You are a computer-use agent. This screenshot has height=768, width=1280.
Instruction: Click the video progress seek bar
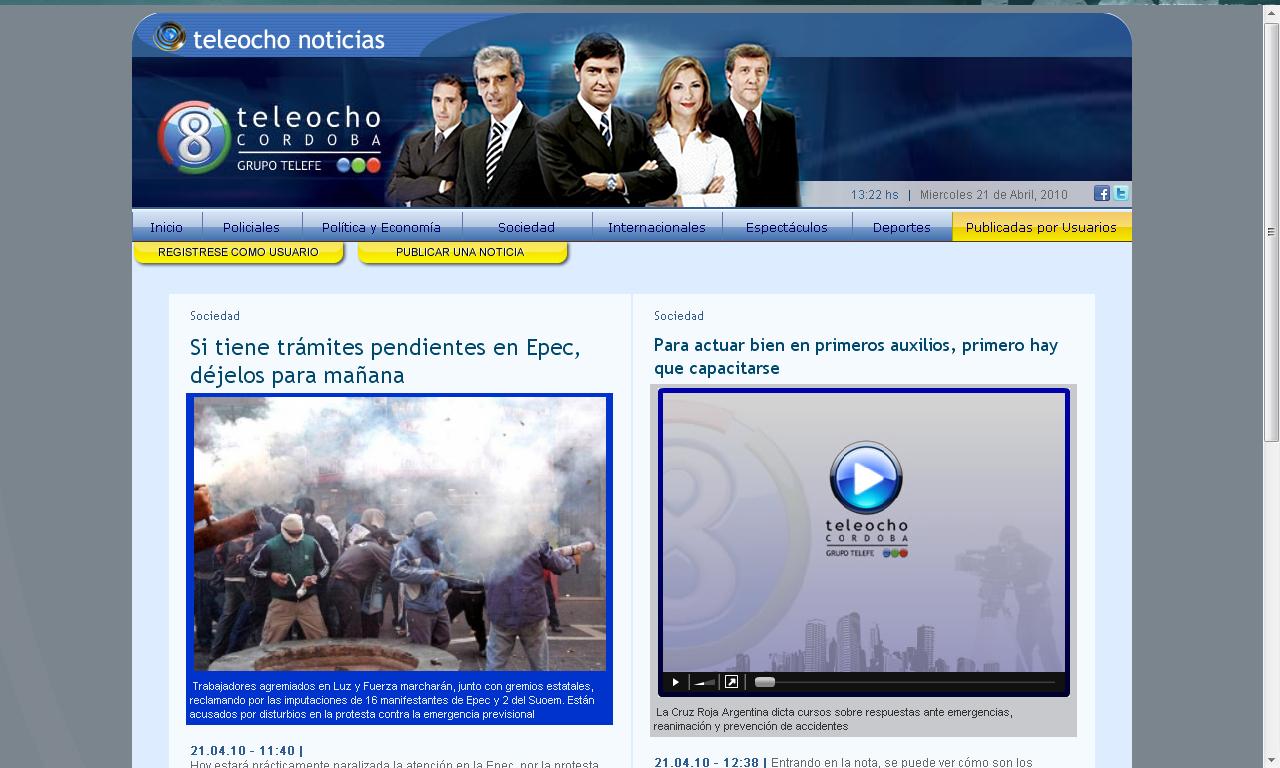(905, 682)
